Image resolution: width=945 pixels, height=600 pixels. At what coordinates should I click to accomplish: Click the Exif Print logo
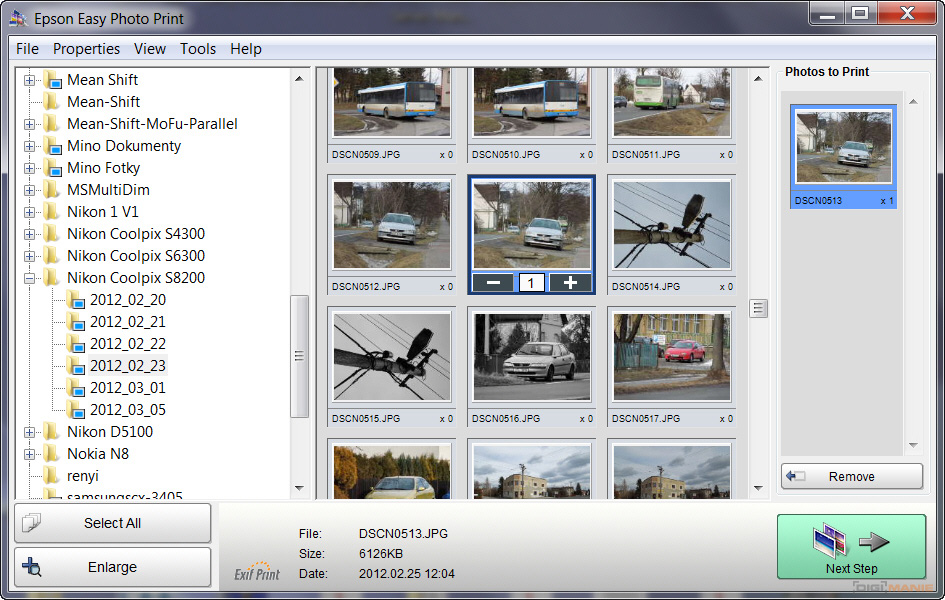[x=257, y=570]
